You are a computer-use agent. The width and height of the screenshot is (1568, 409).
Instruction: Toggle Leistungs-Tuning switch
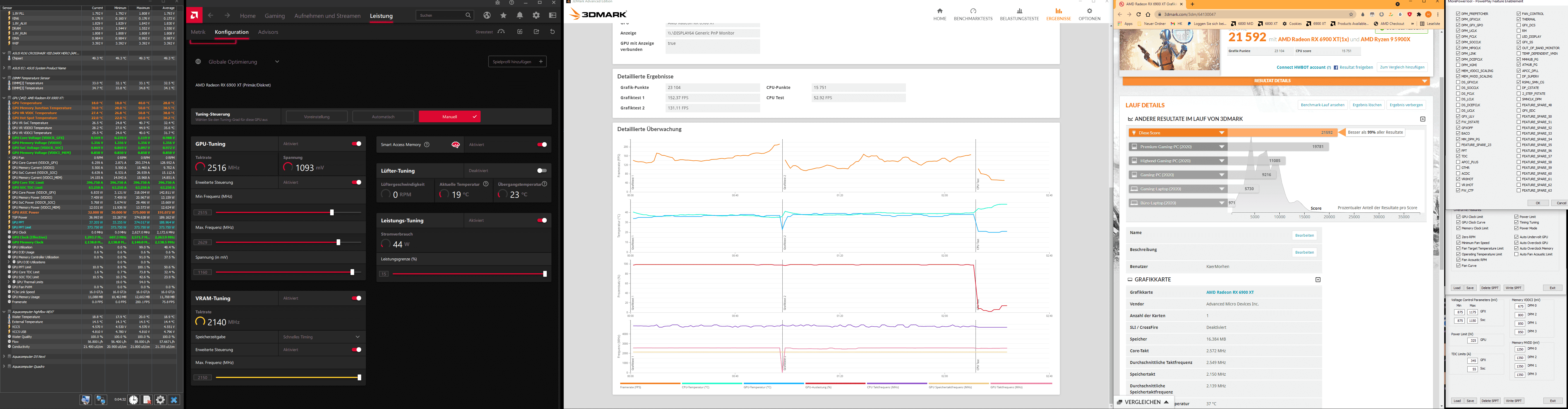pyautogui.click(x=542, y=220)
